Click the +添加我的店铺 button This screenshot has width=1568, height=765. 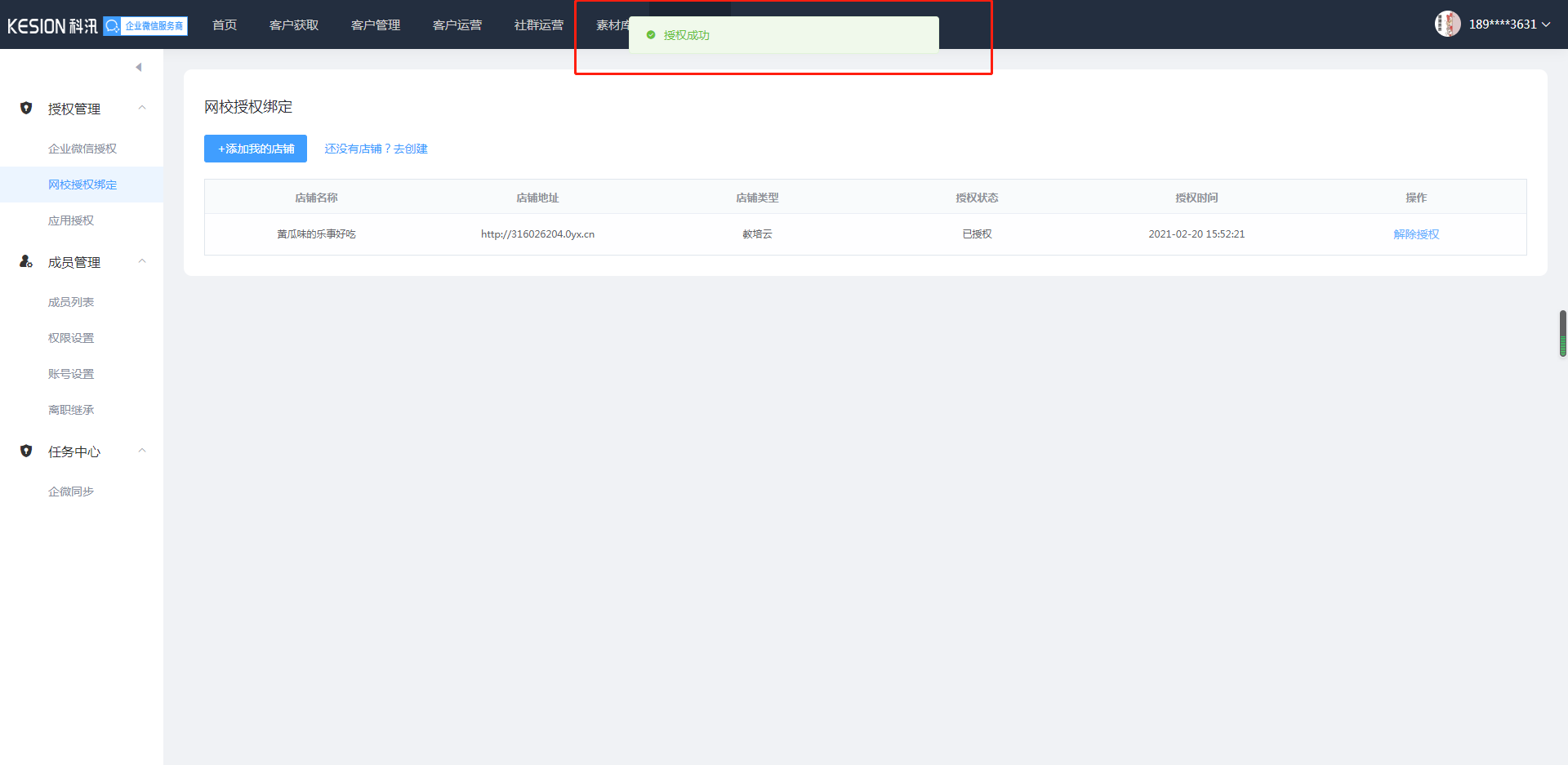[x=256, y=149]
